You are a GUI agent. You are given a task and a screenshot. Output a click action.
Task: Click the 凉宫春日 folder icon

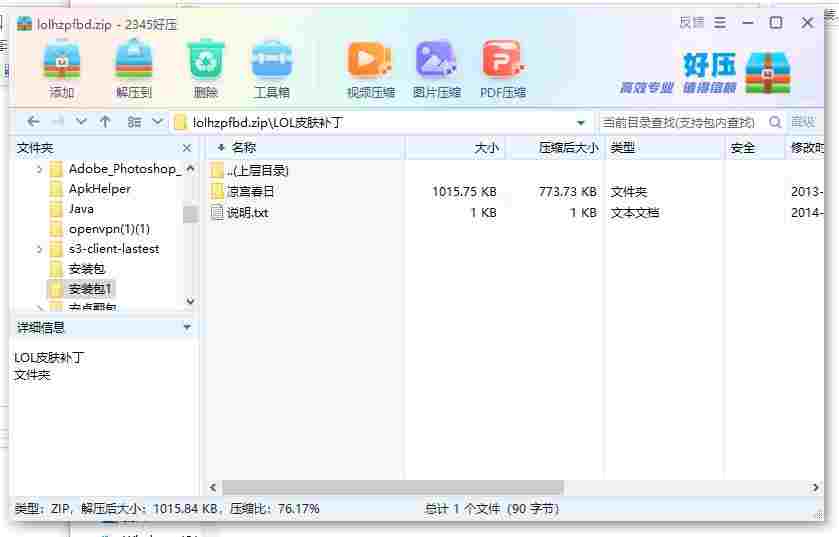point(217,191)
